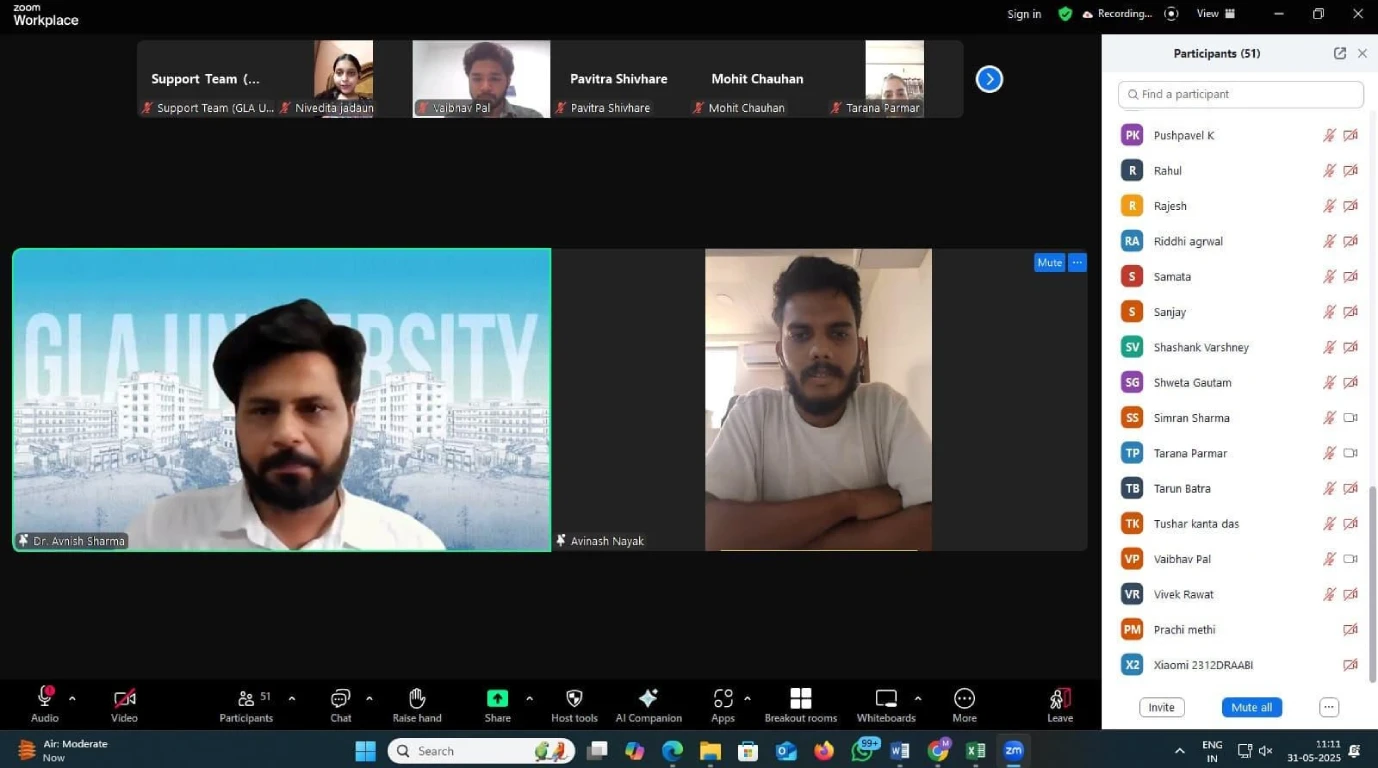Toggle the Participants panel in toolbar
1378x768 pixels.
pyautogui.click(x=246, y=699)
